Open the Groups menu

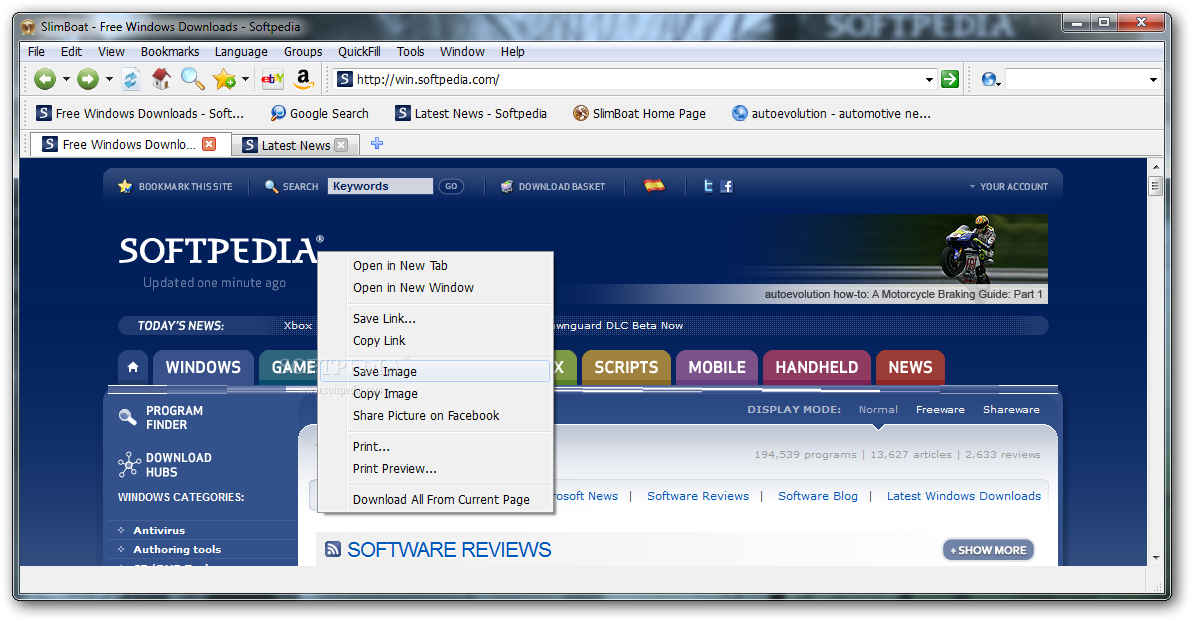pos(303,52)
